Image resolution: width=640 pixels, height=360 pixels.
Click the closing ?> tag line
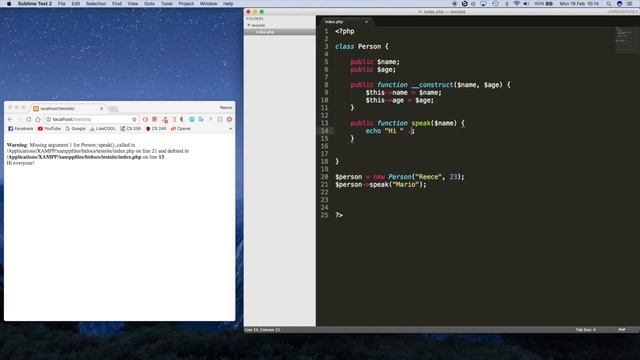coord(339,215)
